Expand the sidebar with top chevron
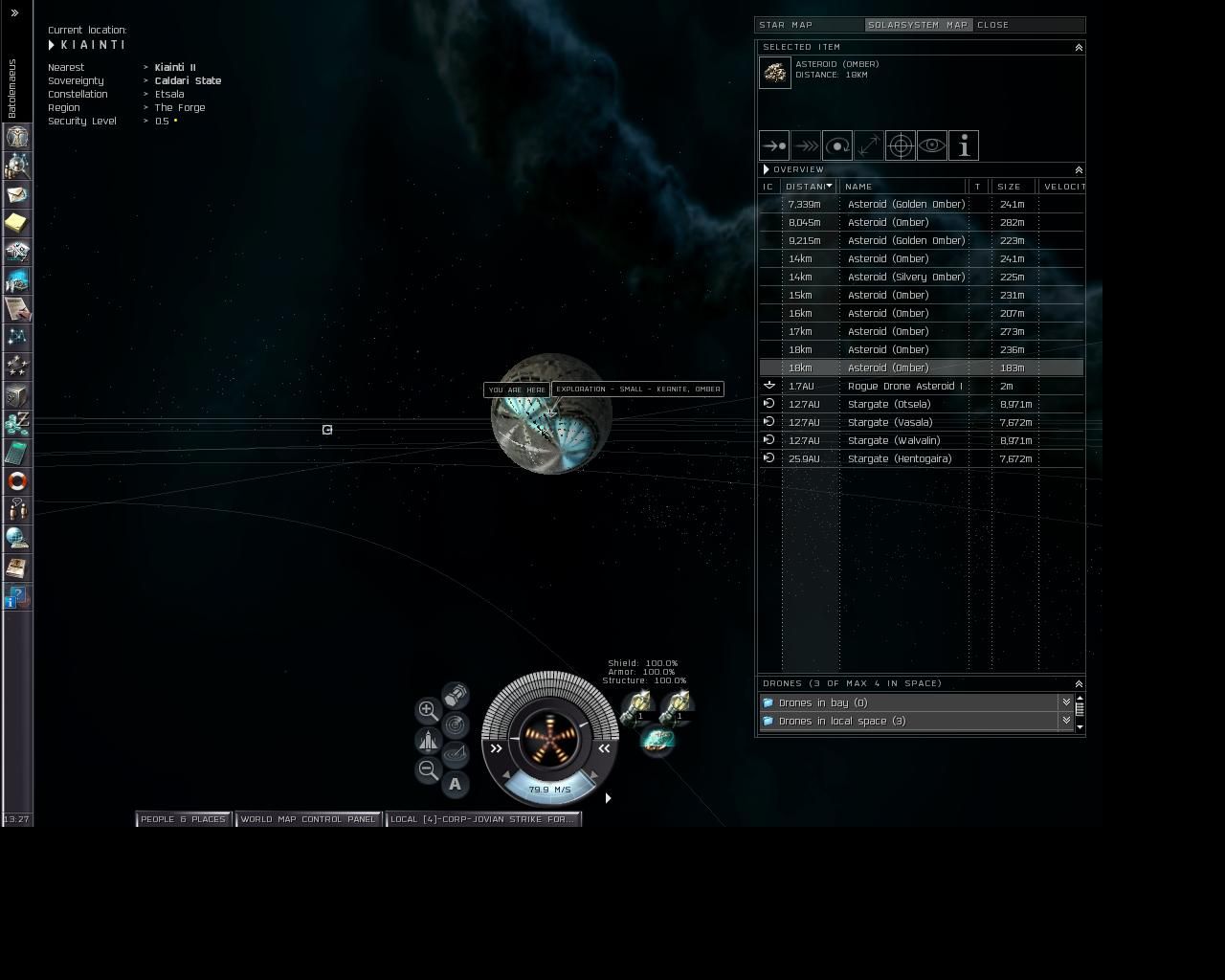The height and width of the screenshot is (980, 1225). pos(14,13)
